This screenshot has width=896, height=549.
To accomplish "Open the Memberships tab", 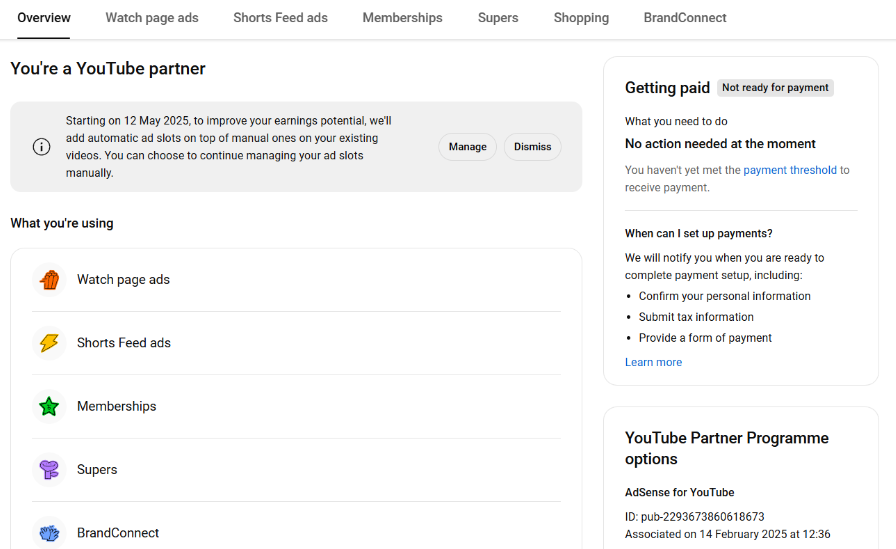I will (402, 18).
